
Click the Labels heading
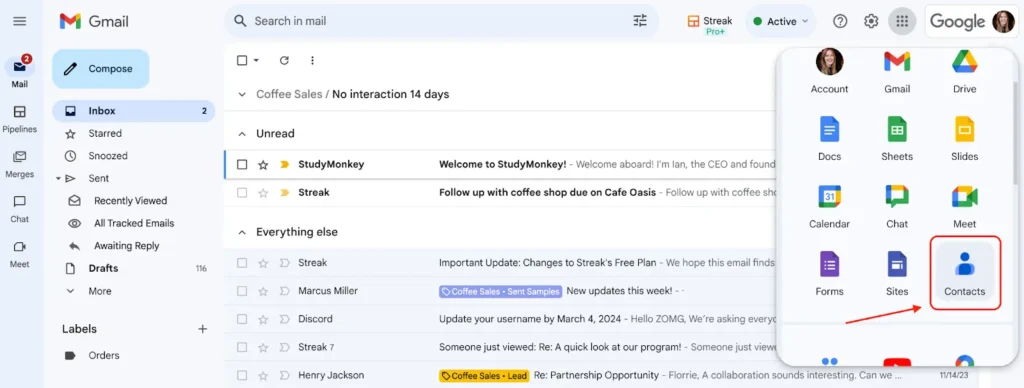pos(79,329)
